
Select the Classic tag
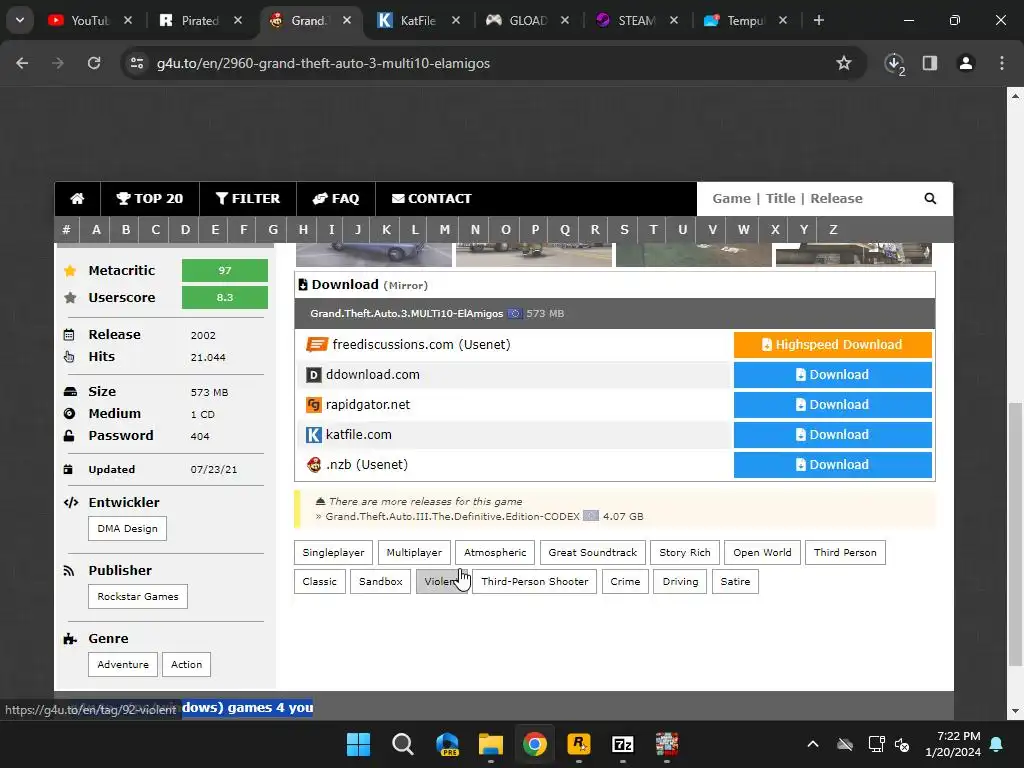319,581
